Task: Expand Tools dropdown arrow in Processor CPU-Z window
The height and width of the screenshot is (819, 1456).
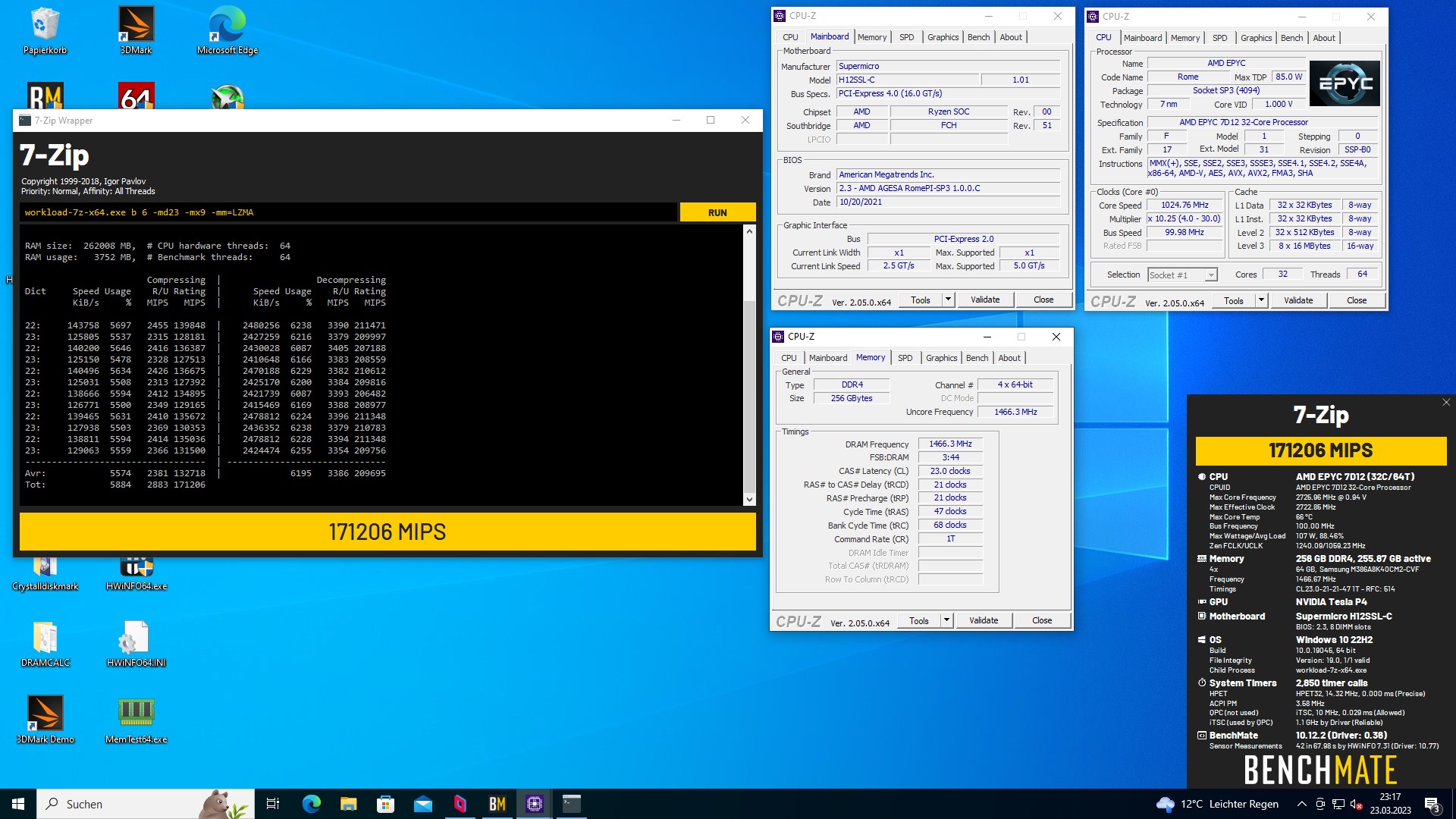Action: pos(1260,301)
